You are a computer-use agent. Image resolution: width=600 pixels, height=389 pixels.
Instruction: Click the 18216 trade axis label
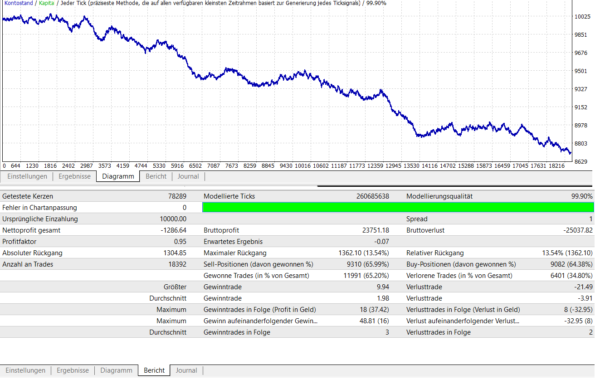pyautogui.click(x=557, y=166)
